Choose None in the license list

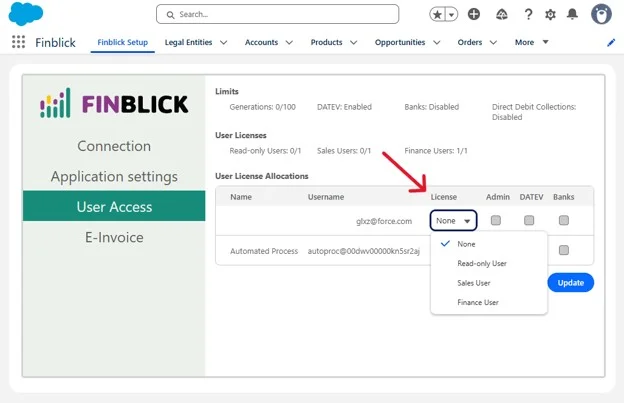[x=489, y=244]
